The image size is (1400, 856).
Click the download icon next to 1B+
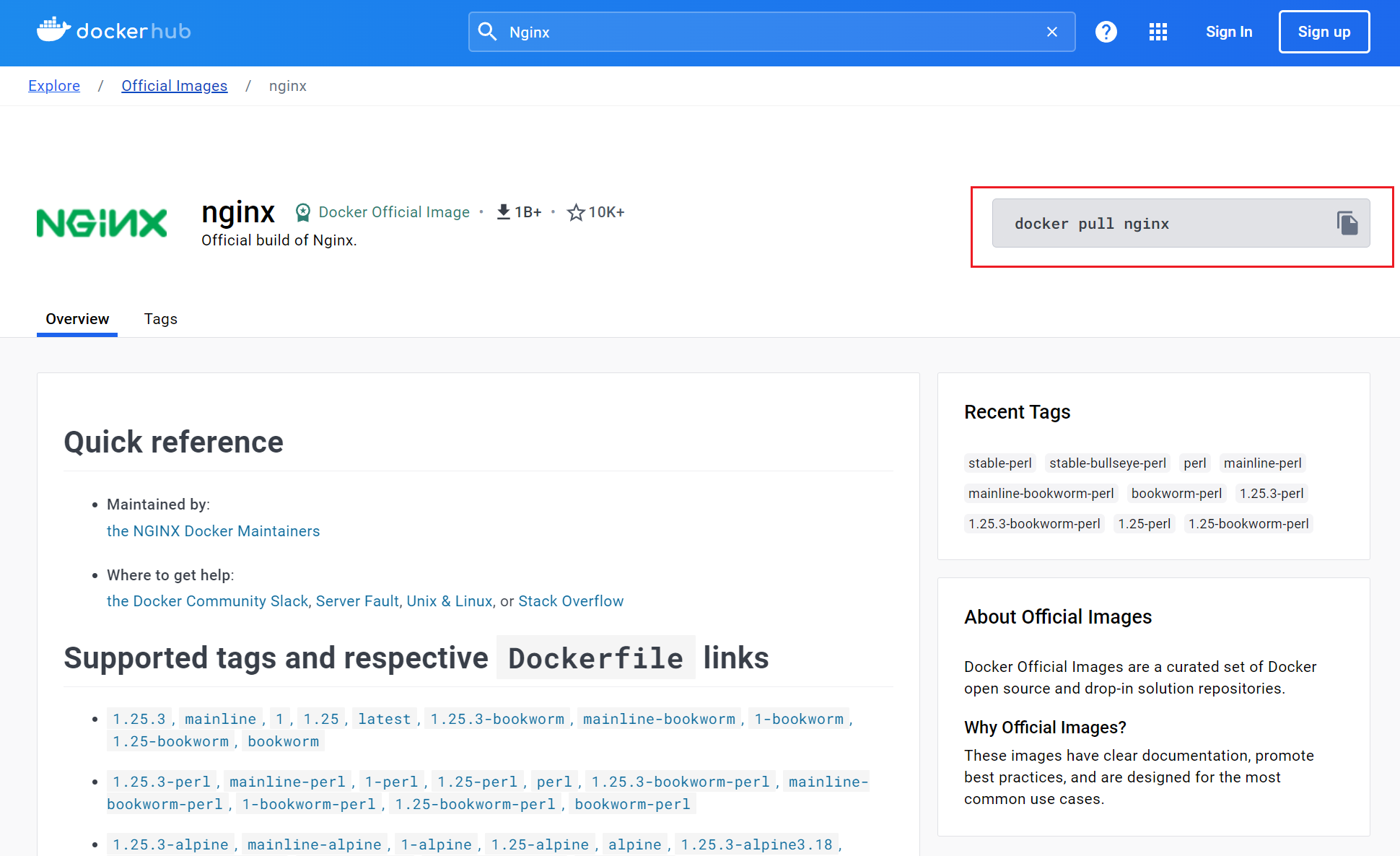coord(504,212)
